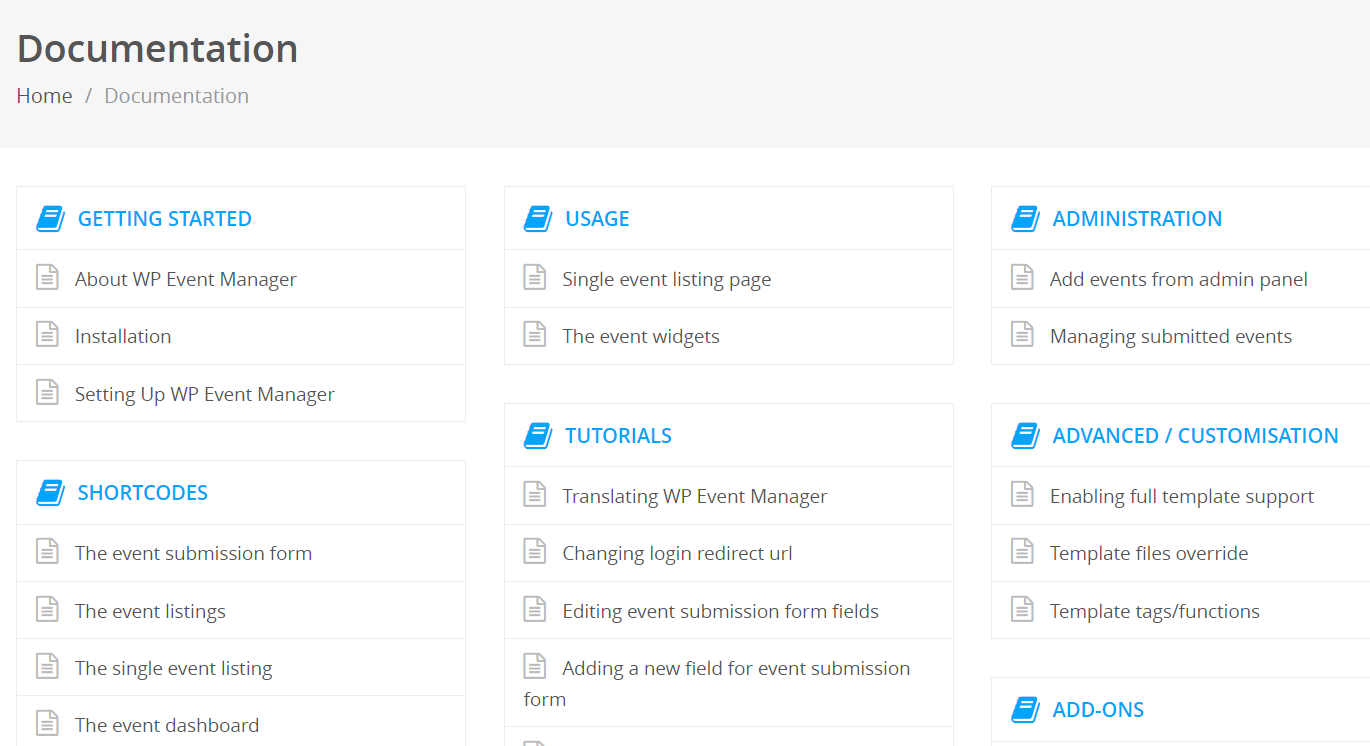Open the Usage section heading
The width and height of the screenshot is (1370, 746).
coord(597,219)
